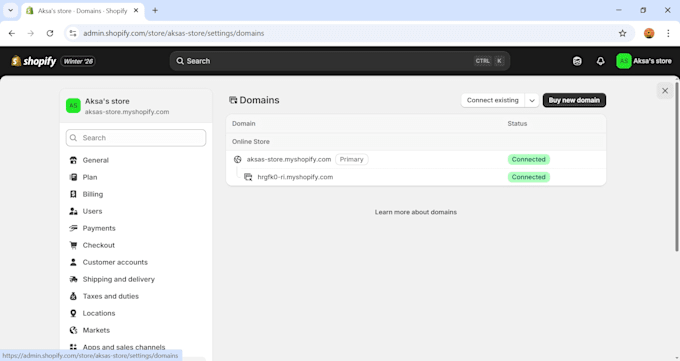Bookmark this page with star icon
This screenshot has height=361, width=680.
[x=622, y=33]
